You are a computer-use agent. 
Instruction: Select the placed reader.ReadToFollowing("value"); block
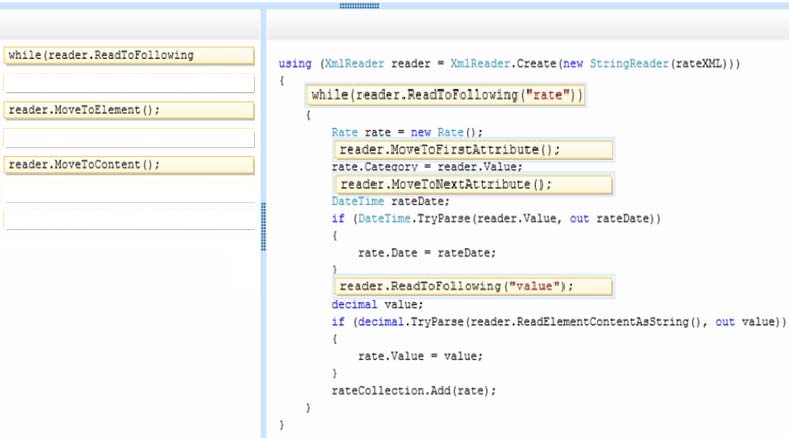pyautogui.click(x=474, y=286)
